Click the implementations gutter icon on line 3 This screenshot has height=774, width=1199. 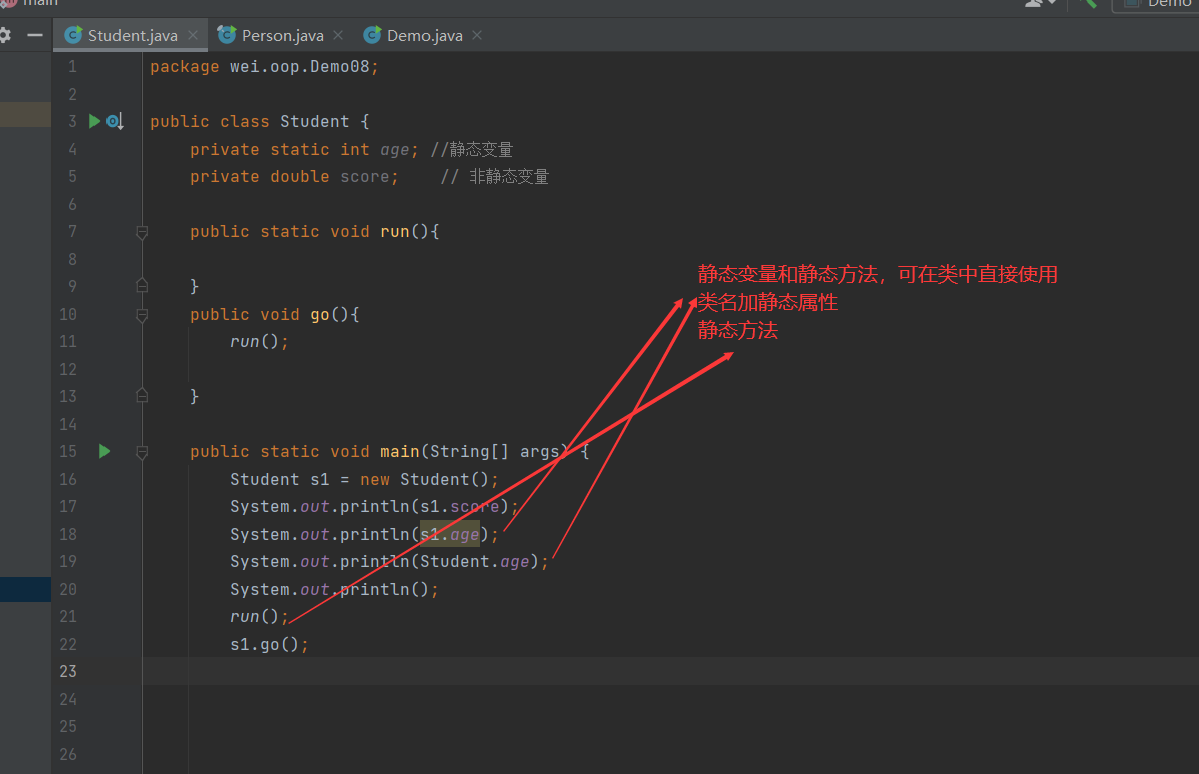click(115, 121)
